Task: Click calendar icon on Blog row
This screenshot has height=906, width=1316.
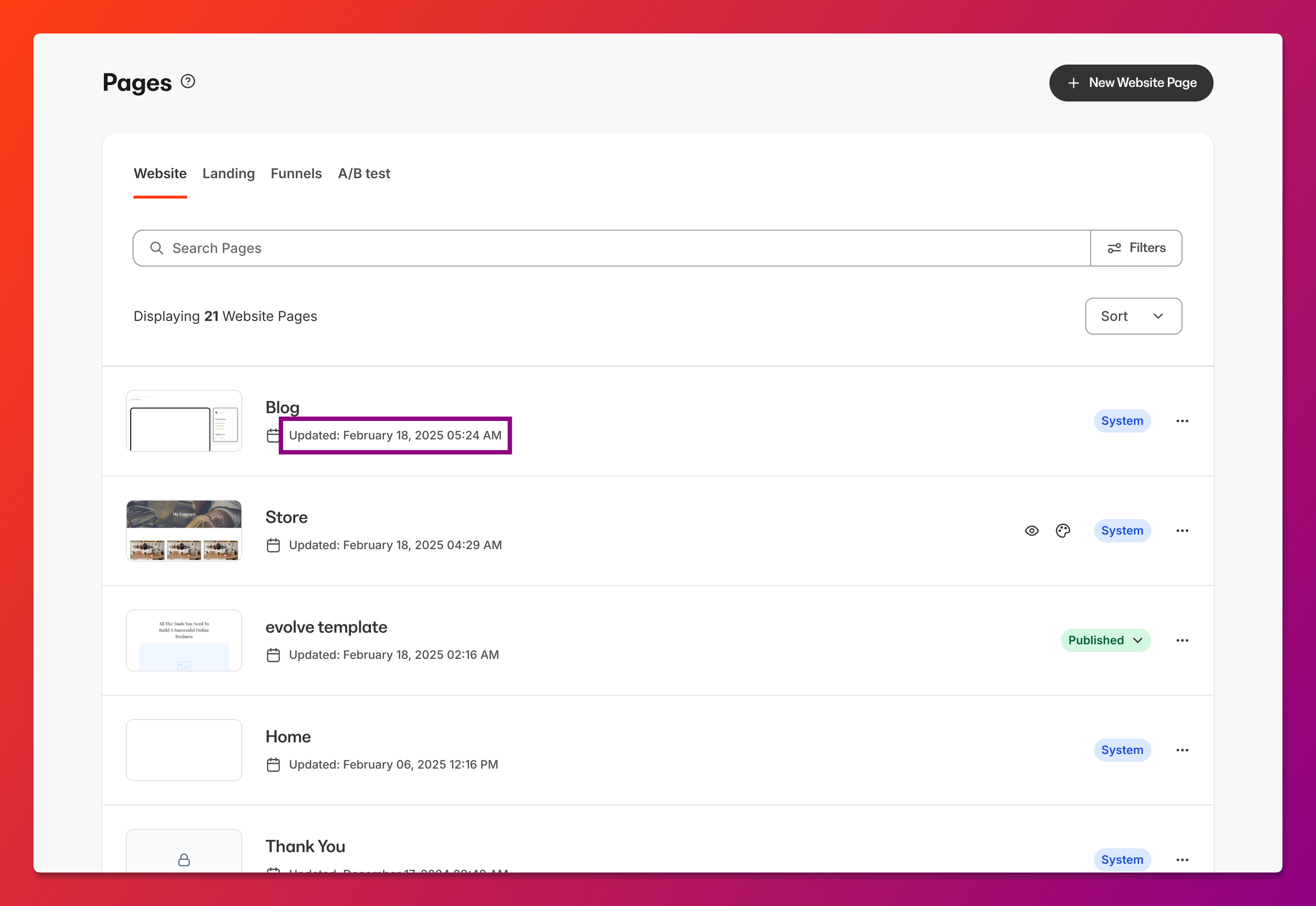Action: 273,436
